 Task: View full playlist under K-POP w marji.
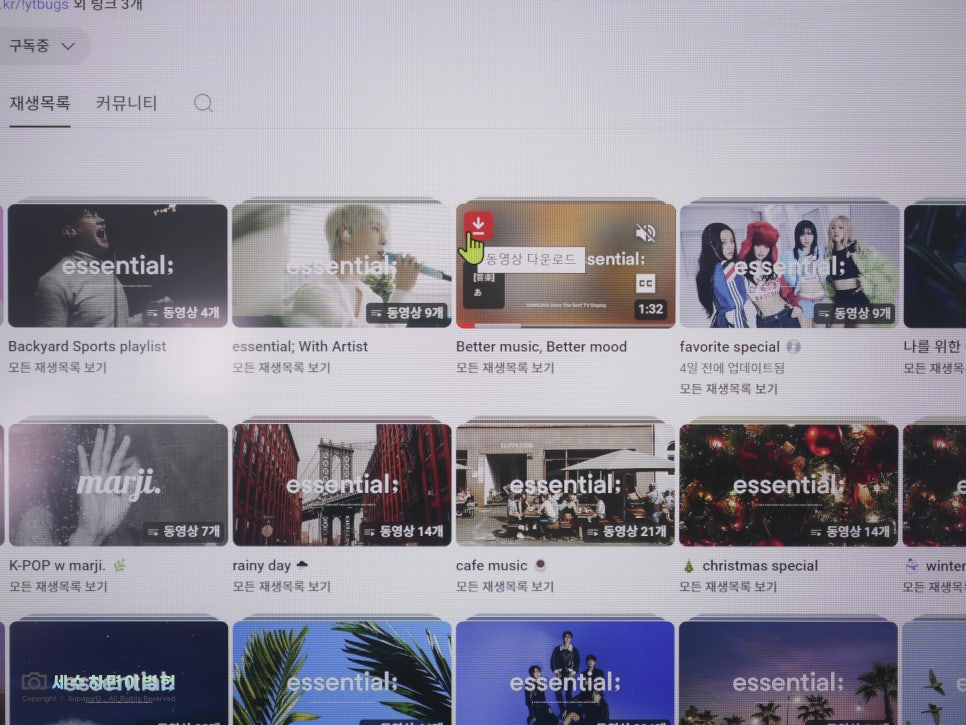[58, 586]
